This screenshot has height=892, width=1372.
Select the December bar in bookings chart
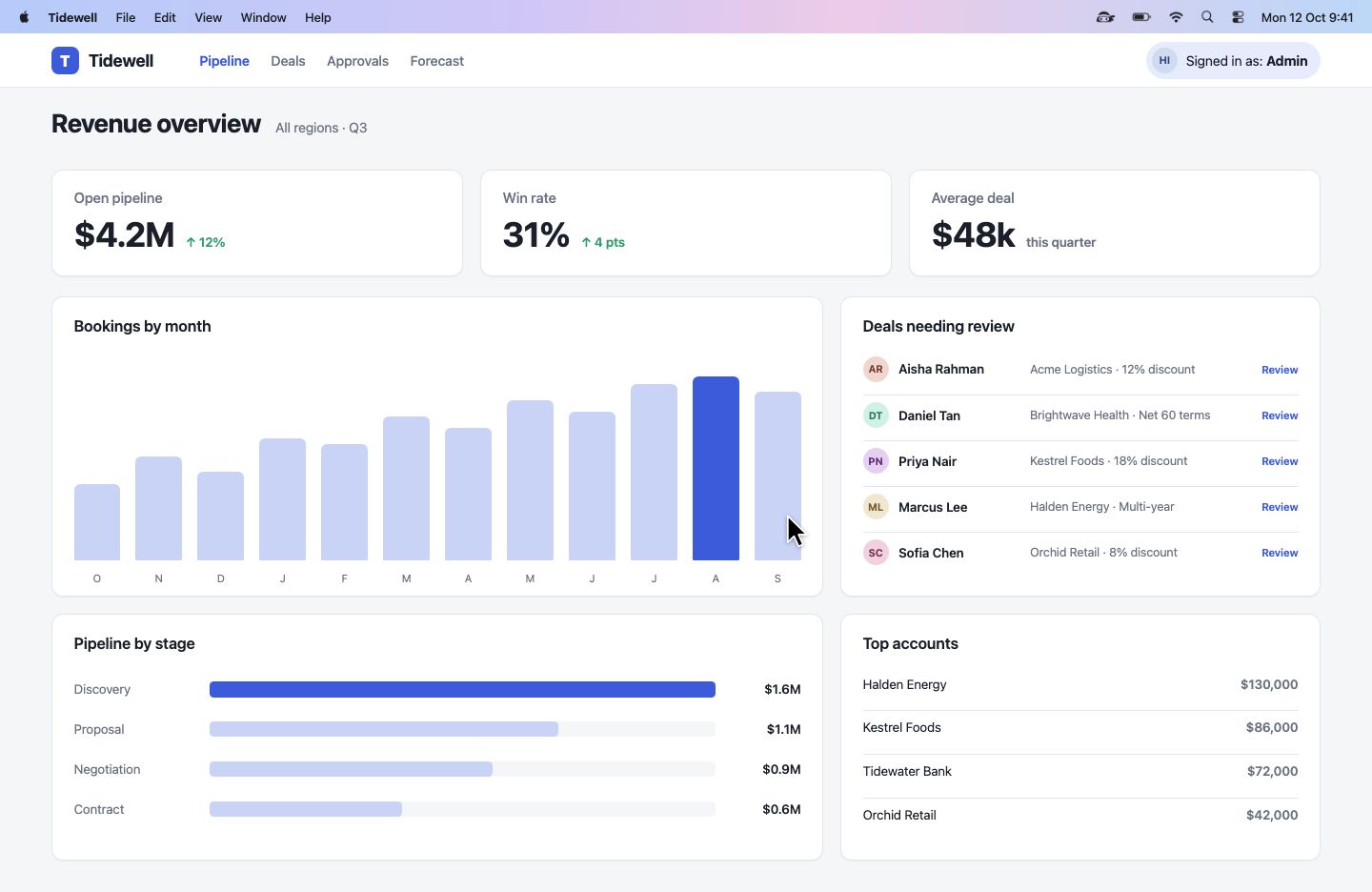tap(220, 516)
